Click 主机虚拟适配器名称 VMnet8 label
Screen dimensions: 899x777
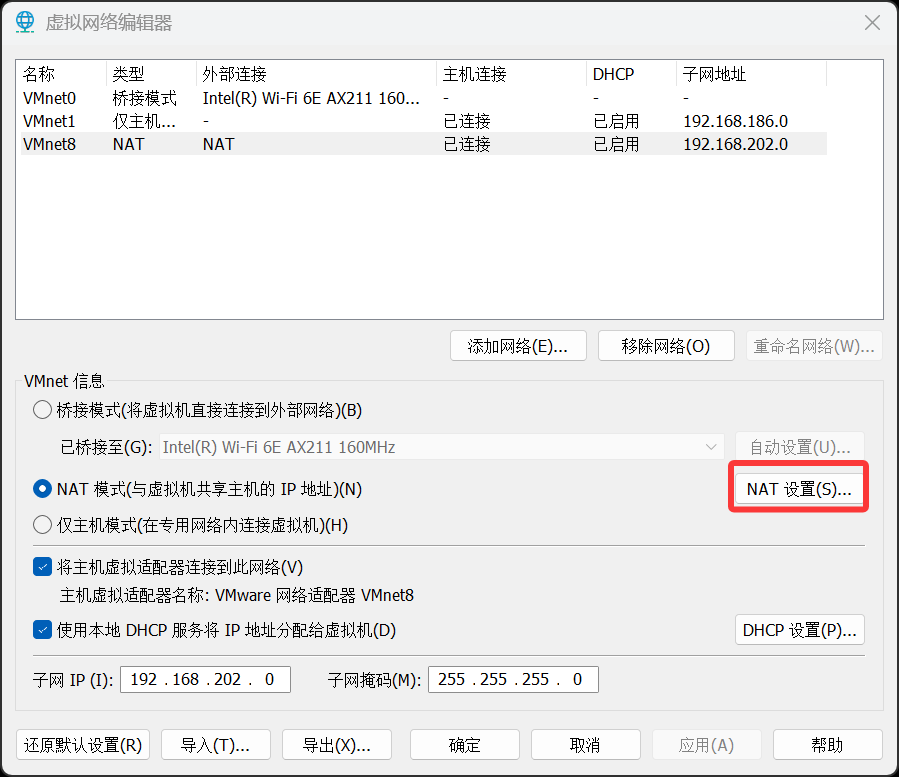[x=237, y=595]
